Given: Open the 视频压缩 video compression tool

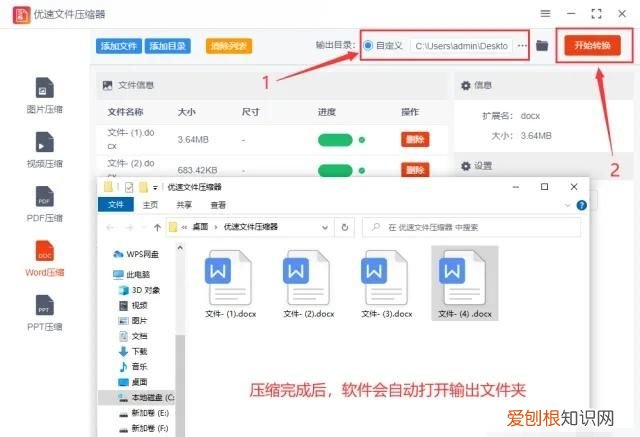Looking at the screenshot, I should pos(44,150).
